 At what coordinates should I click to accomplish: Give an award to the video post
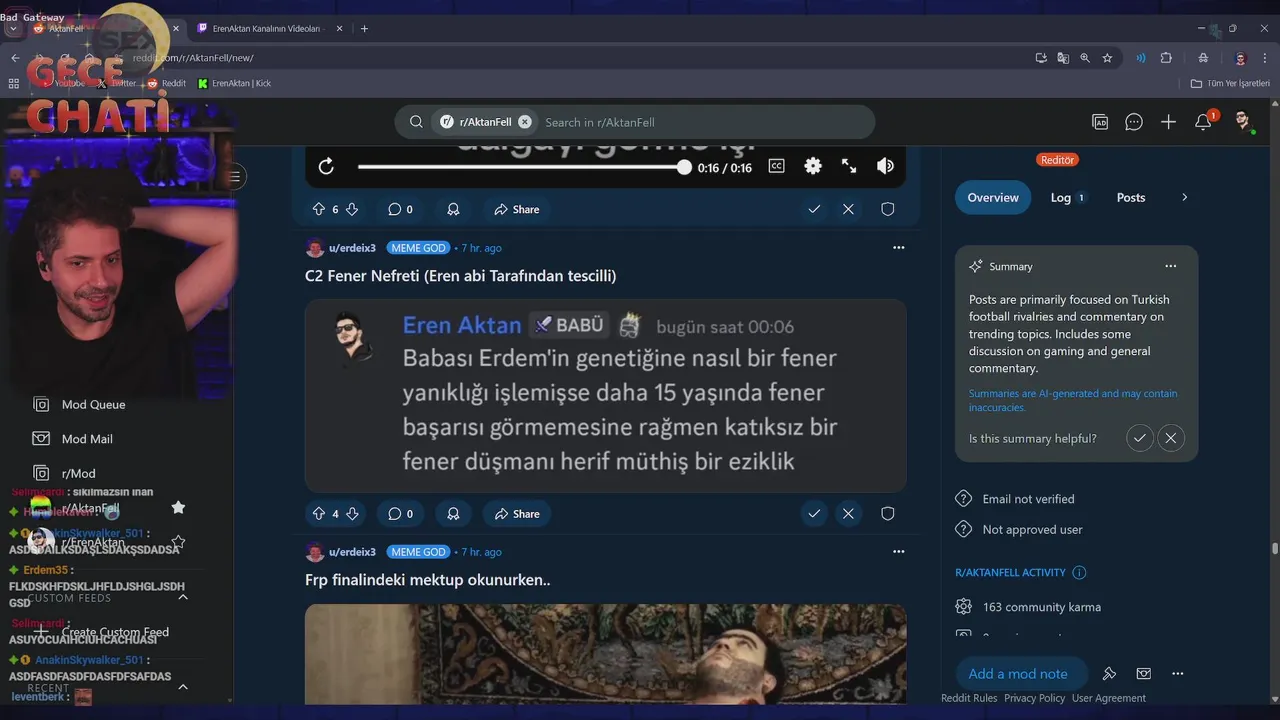453,209
